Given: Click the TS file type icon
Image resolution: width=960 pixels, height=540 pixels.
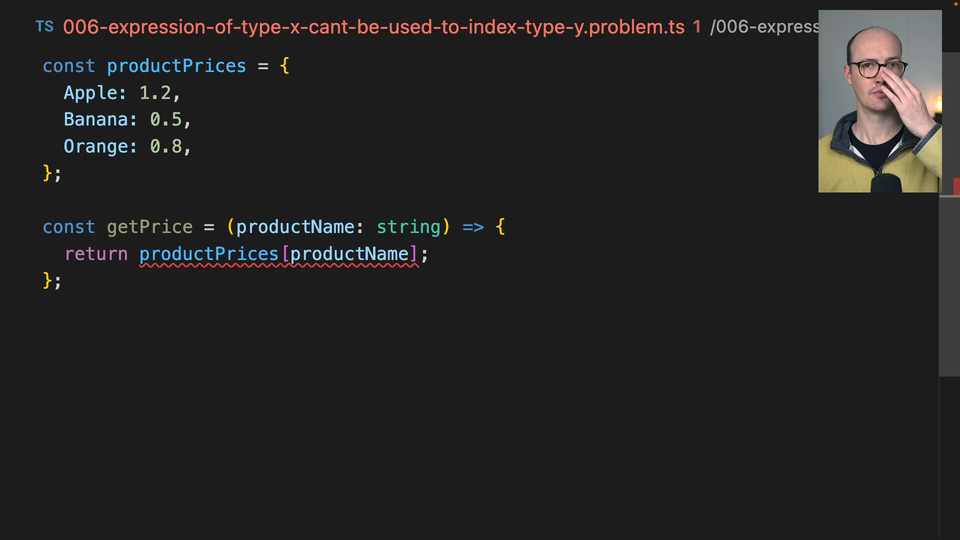Looking at the screenshot, I should tap(44, 27).
